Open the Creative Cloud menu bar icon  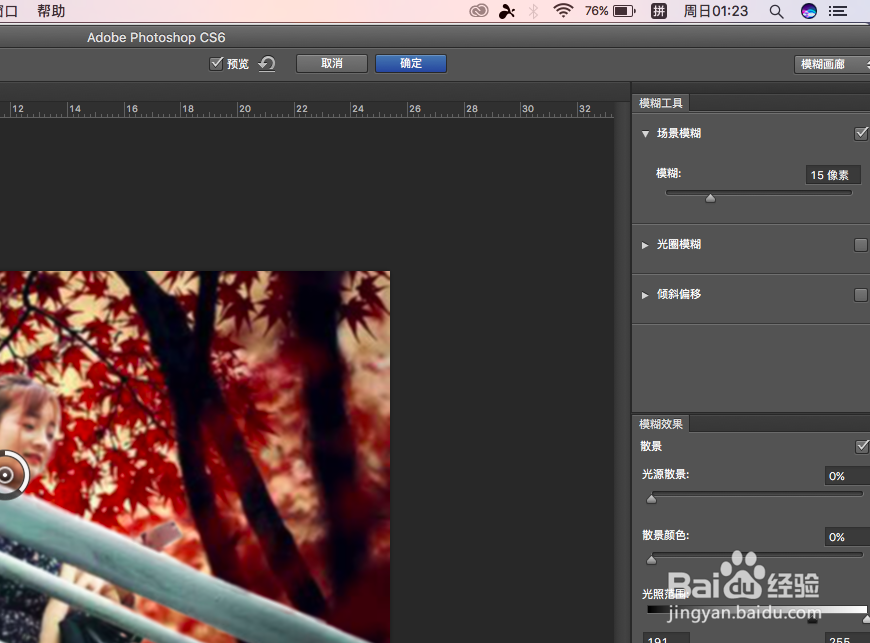[x=478, y=11]
